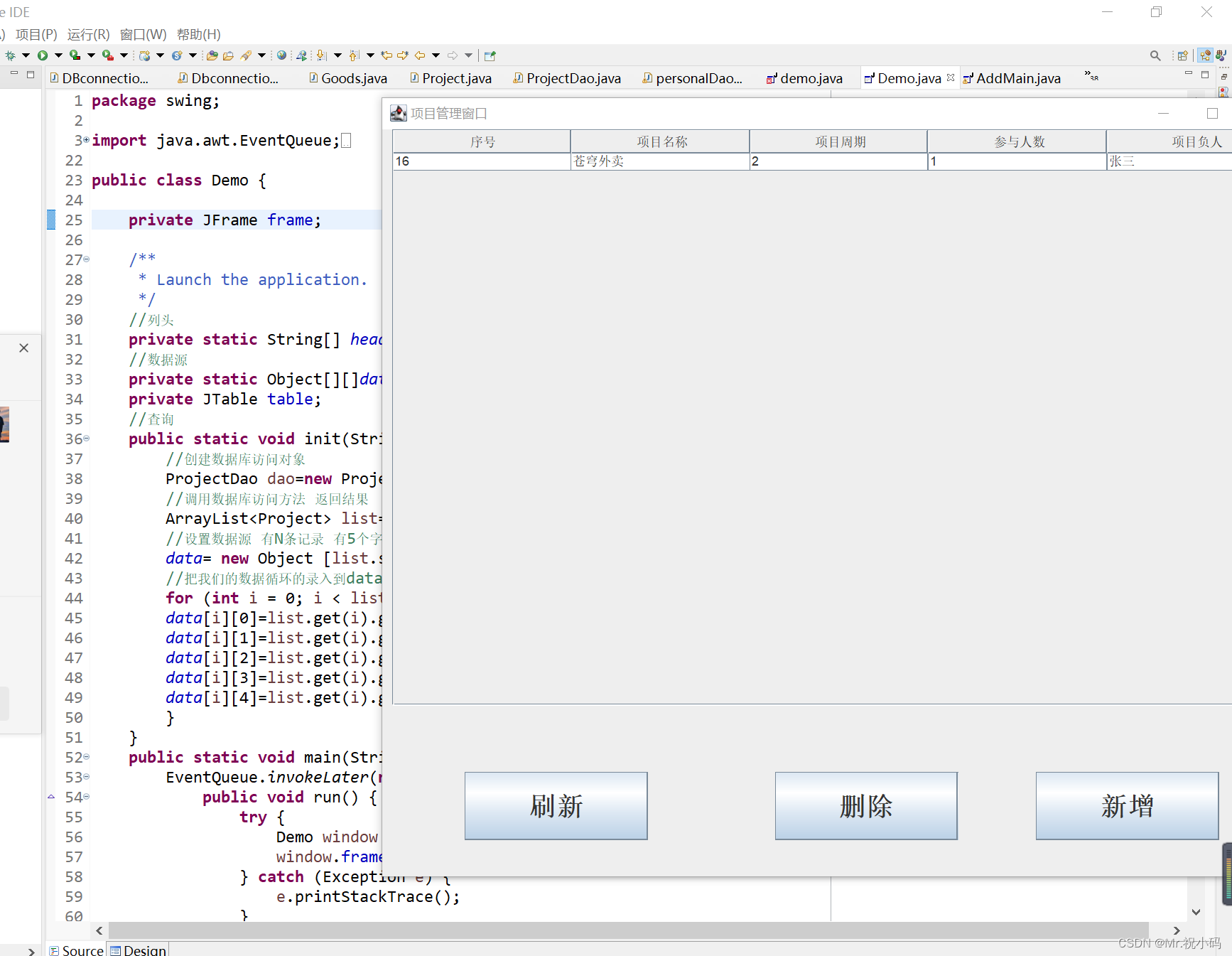Click the editor horizontal scrollbar
This screenshot has height=956, width=1232.
[x=628, y=930]
